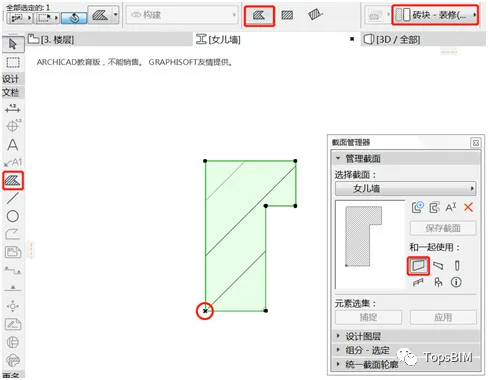Select the Worksheet tool
The image size is (488, 380).
click(x=13, y=324)
